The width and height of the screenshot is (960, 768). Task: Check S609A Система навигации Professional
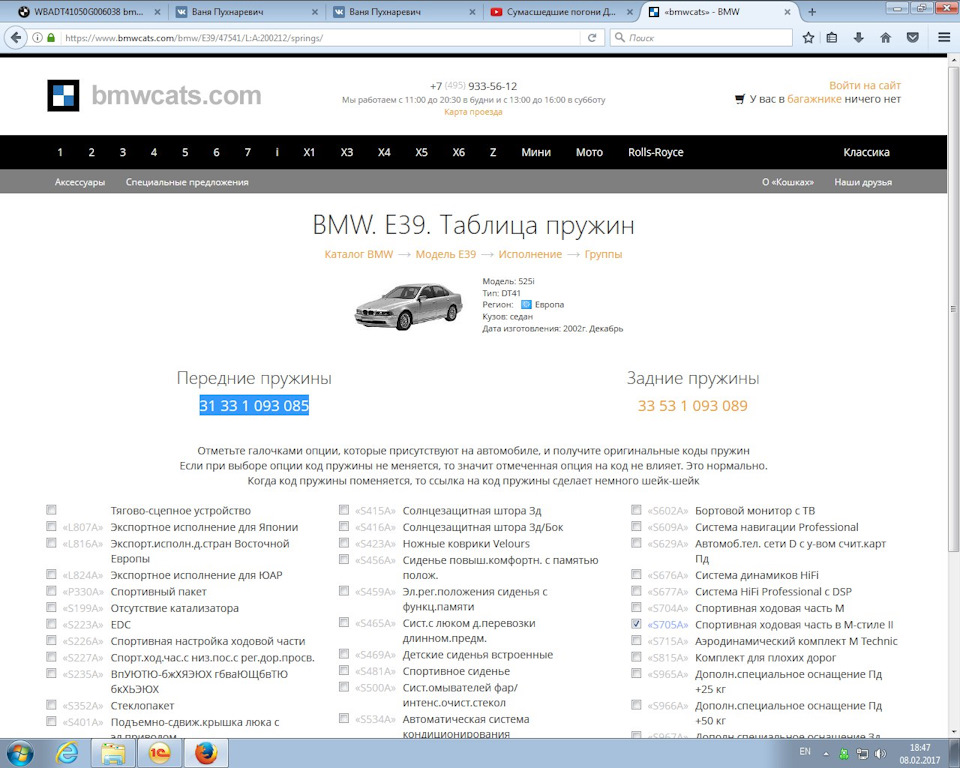[637, 526]
